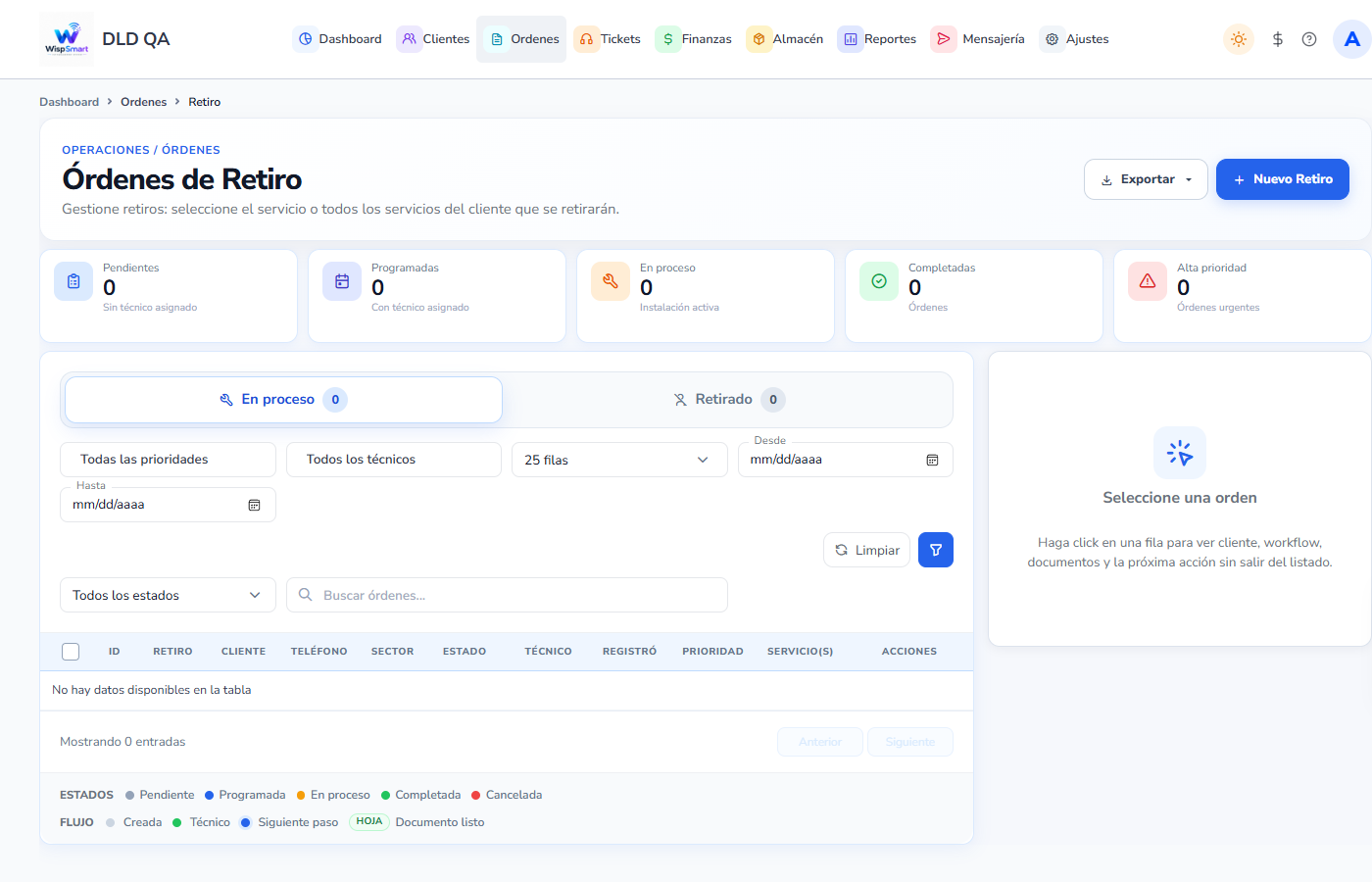
Task: Click the Almacén box icon
Action: (x=759, y=39)
